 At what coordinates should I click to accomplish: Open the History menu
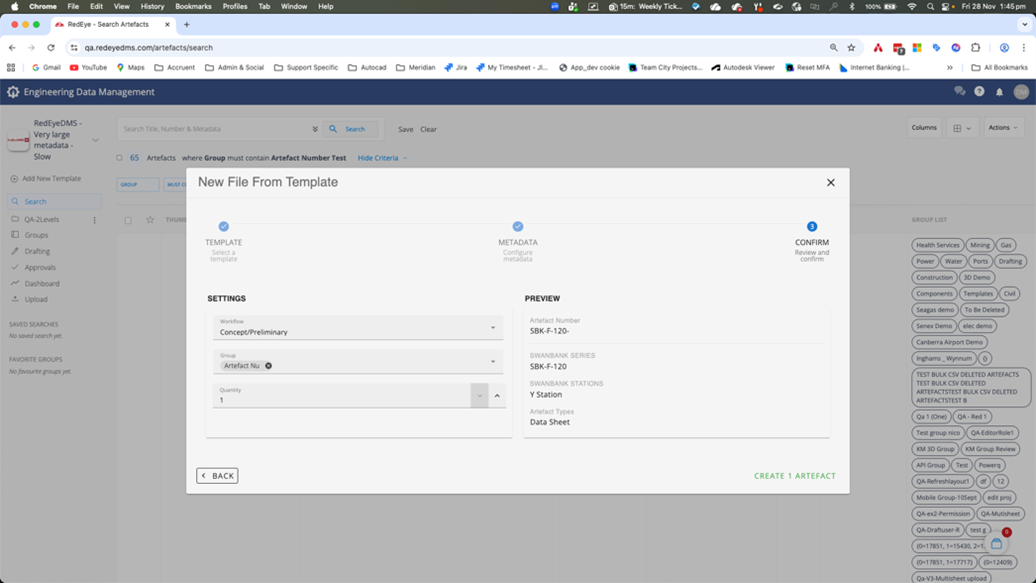(152, 6)
